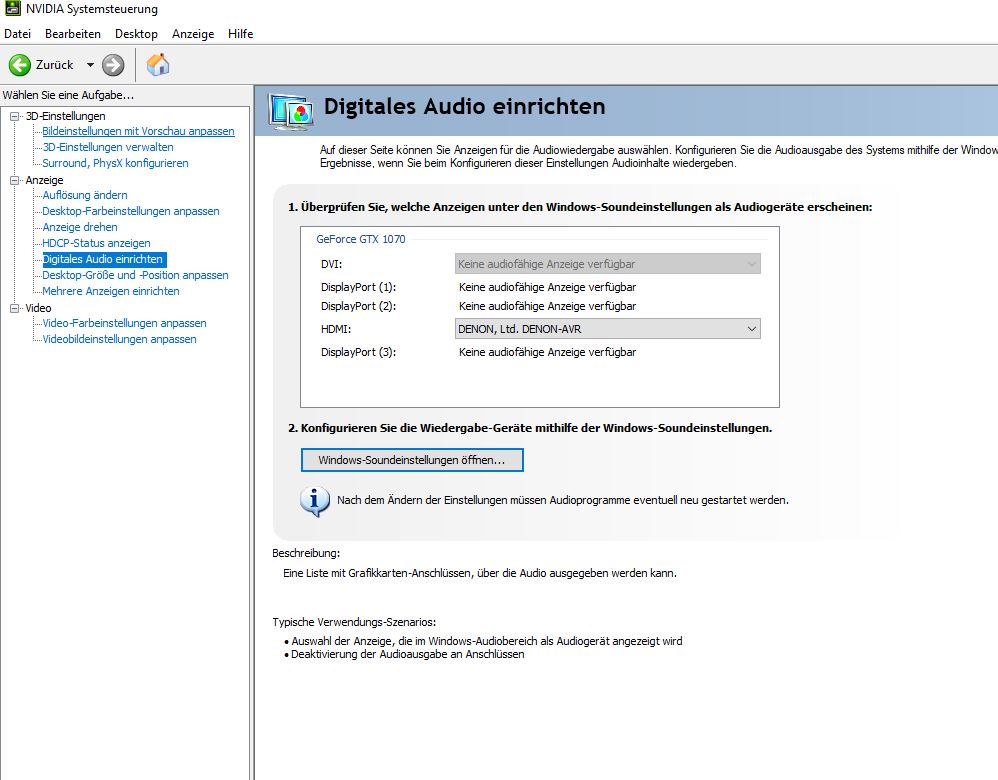Open Desktop-Größe und -Position anpassen
This screenshot has height=780, width=998.
(135, 275)
